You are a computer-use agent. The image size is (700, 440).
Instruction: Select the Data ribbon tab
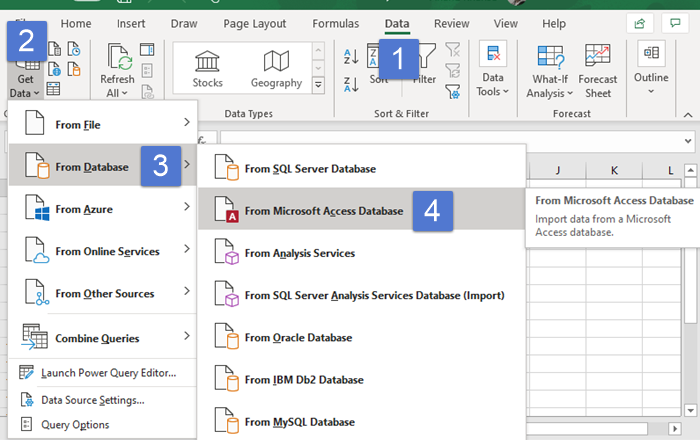tap(397, 24)
